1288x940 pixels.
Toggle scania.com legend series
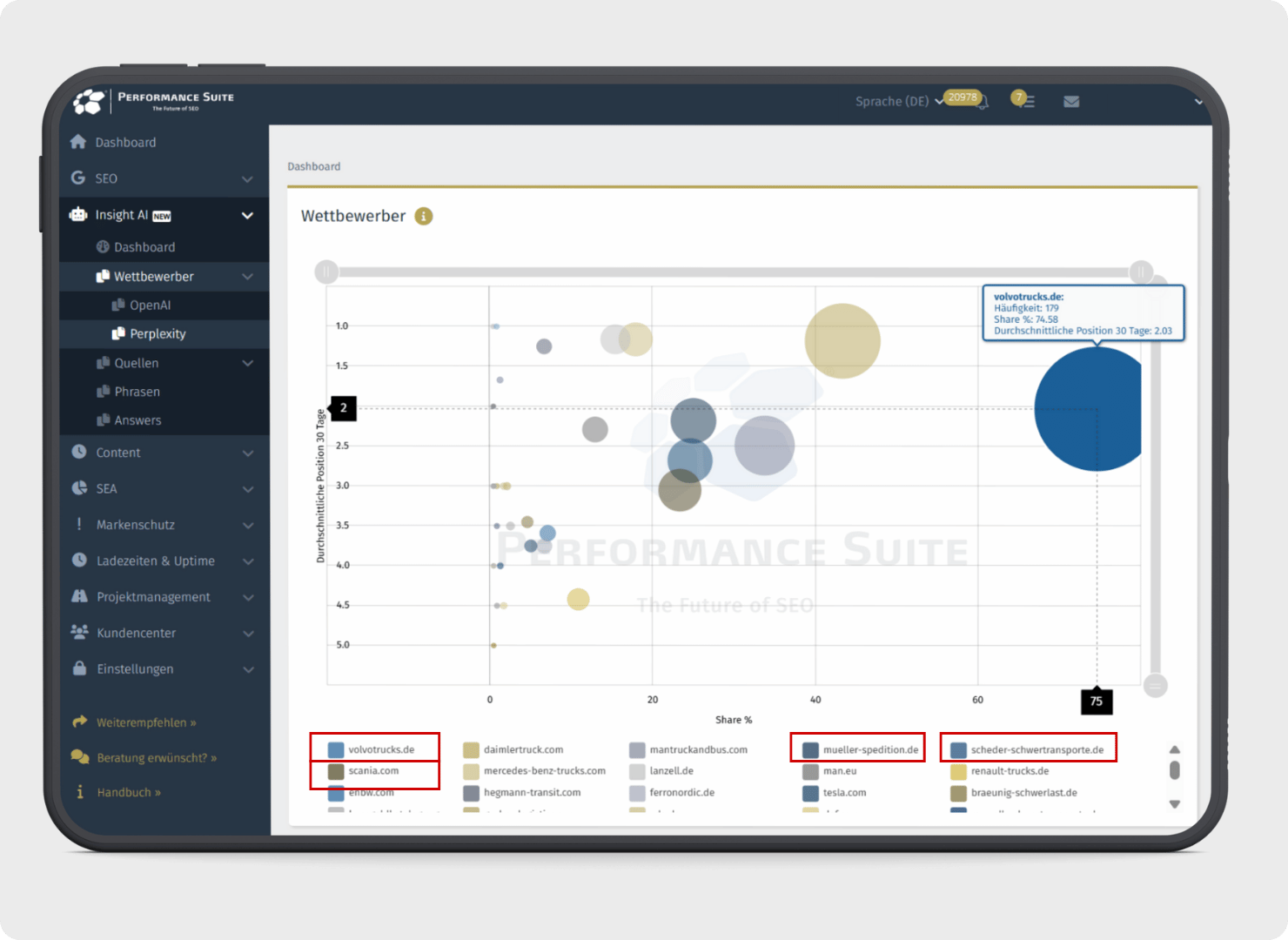(364, 771)
